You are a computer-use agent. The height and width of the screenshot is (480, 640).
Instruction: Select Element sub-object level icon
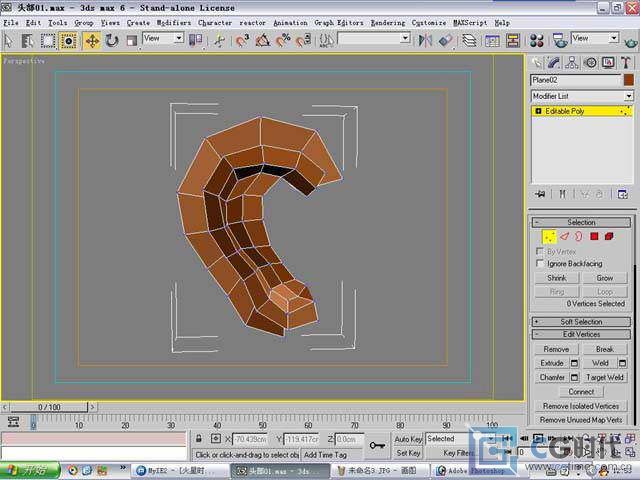pos(609,236)
